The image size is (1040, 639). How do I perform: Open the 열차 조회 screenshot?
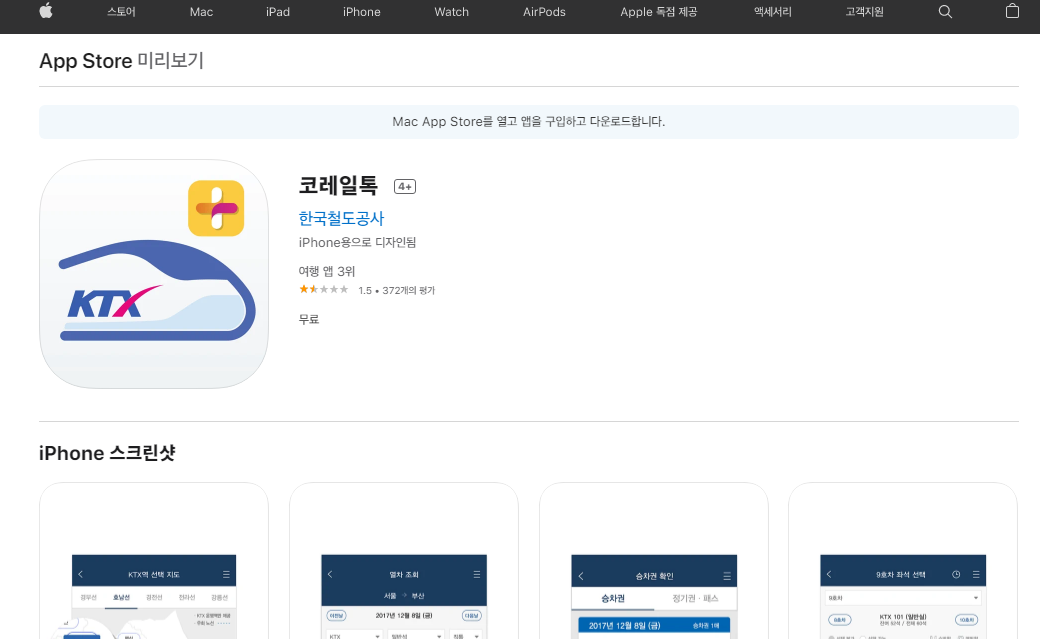(x=404, y=561)
